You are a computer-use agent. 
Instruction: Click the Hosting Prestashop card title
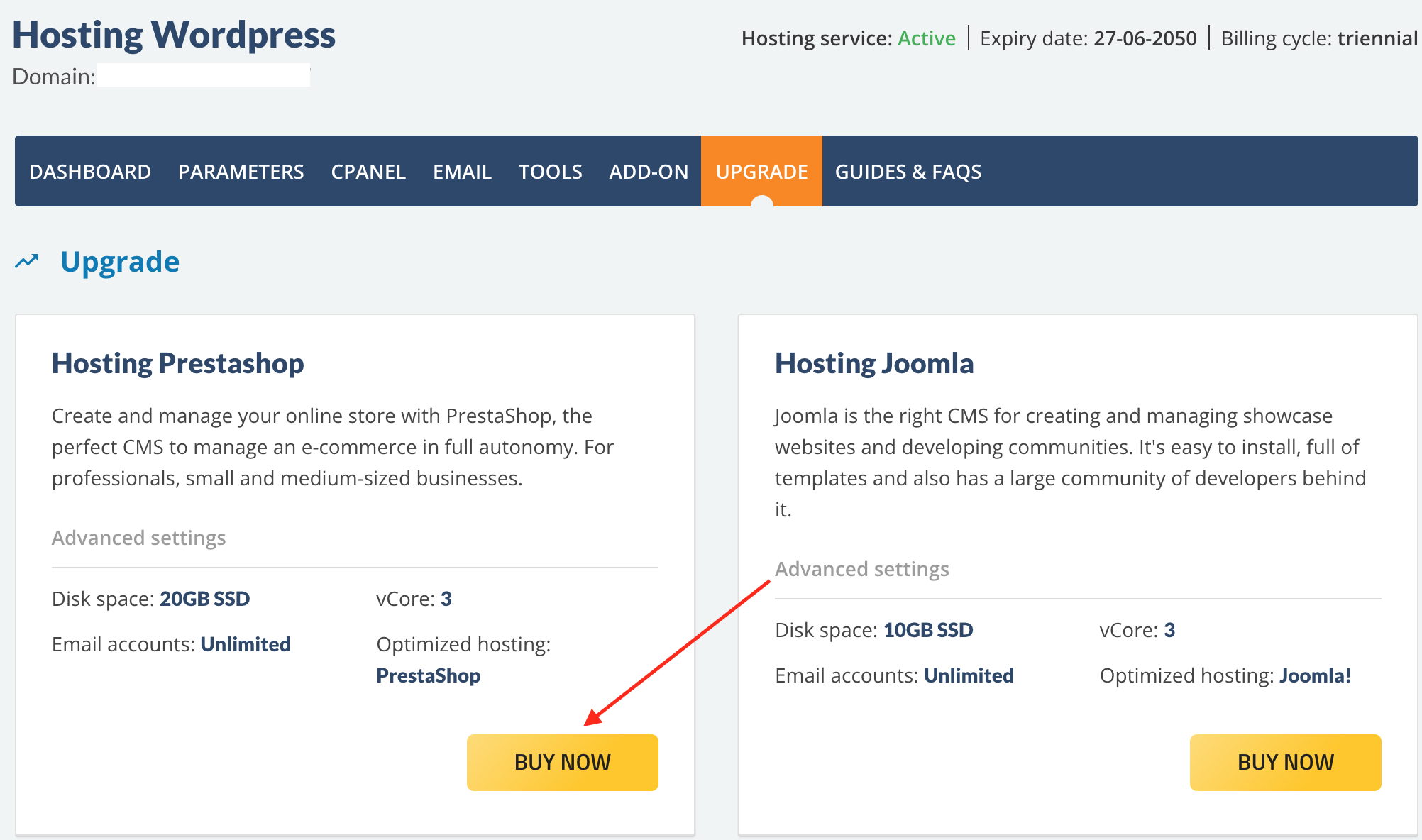click(x=178, y=363)
